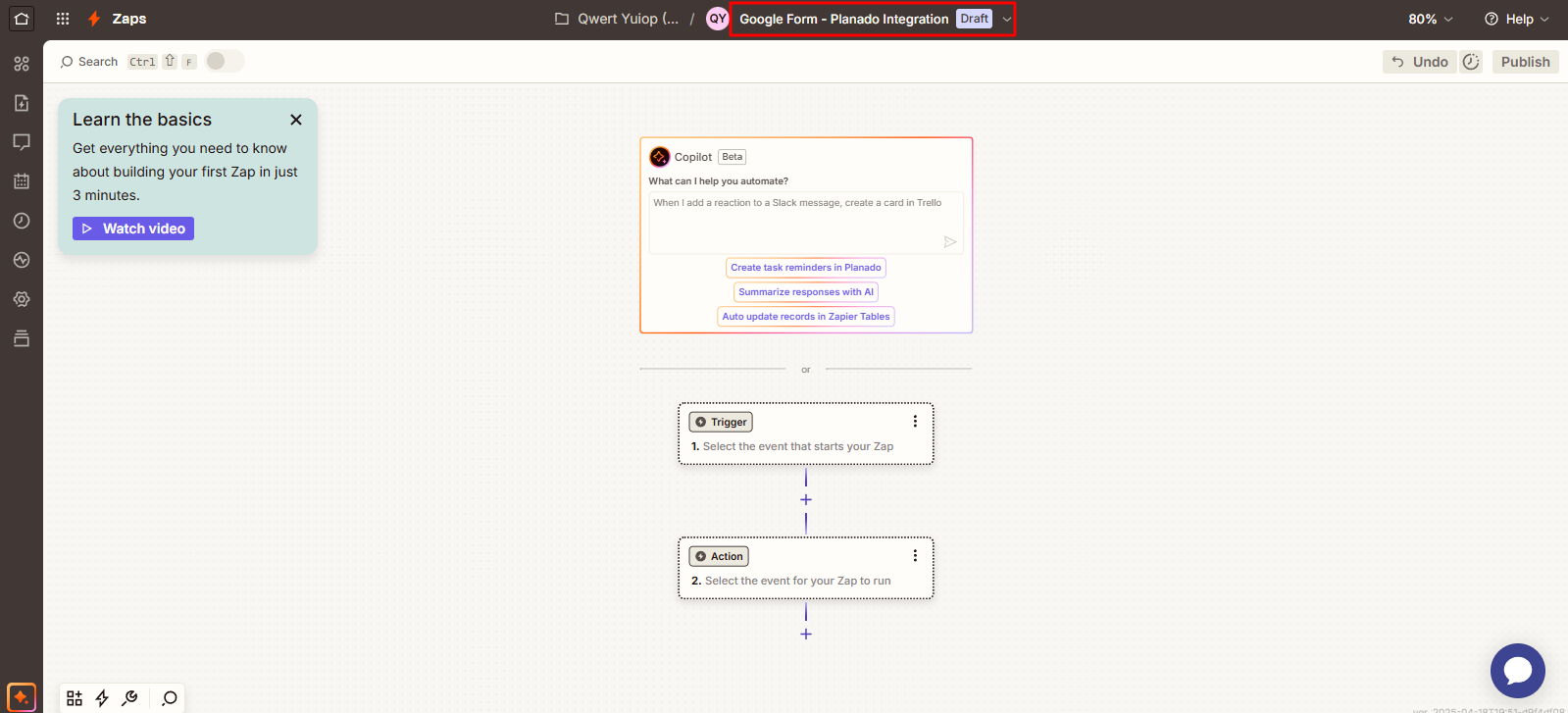
Task: Add a step below the Action
Action: (x=806, y=635)
